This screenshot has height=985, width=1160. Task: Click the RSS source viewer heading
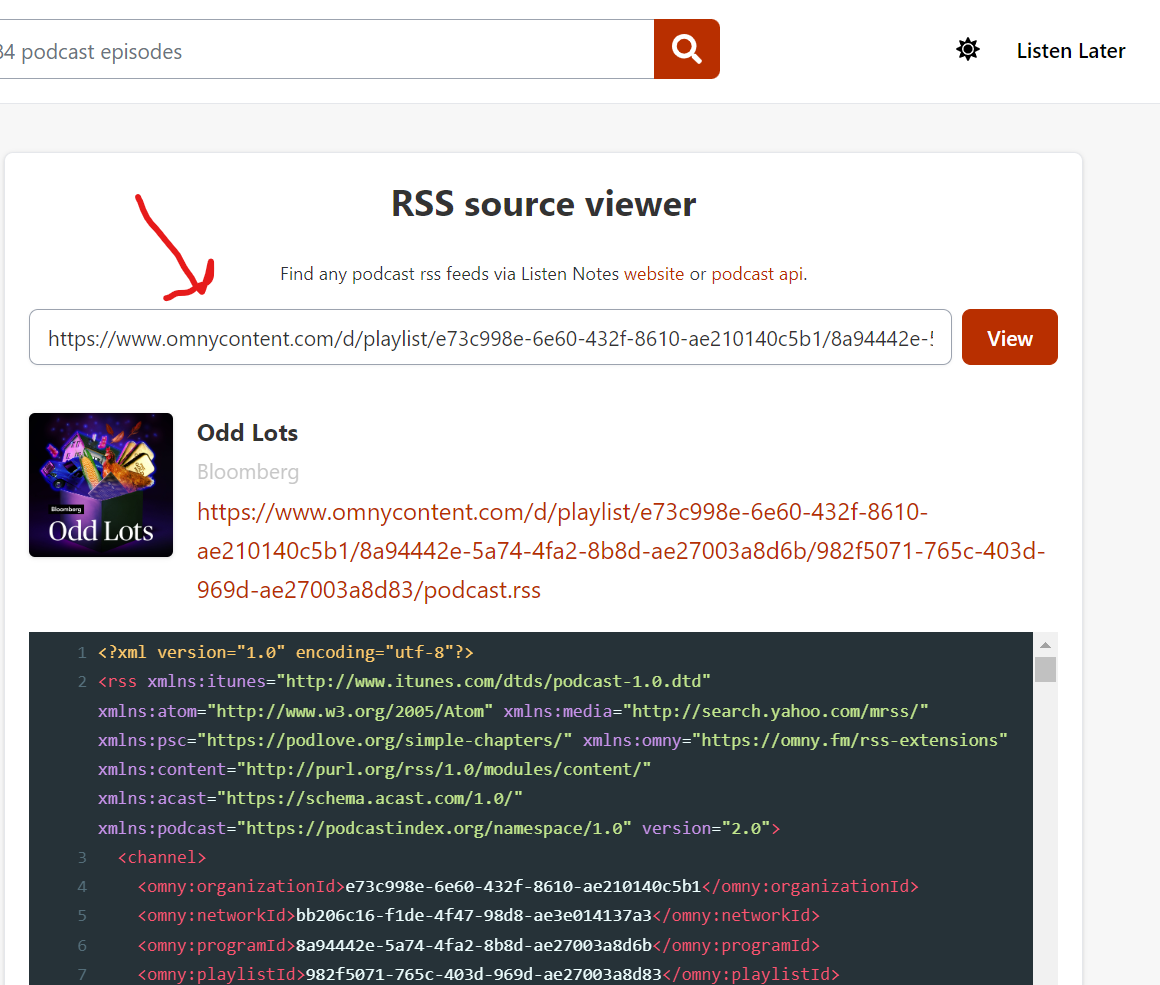(x=544, y=204)
